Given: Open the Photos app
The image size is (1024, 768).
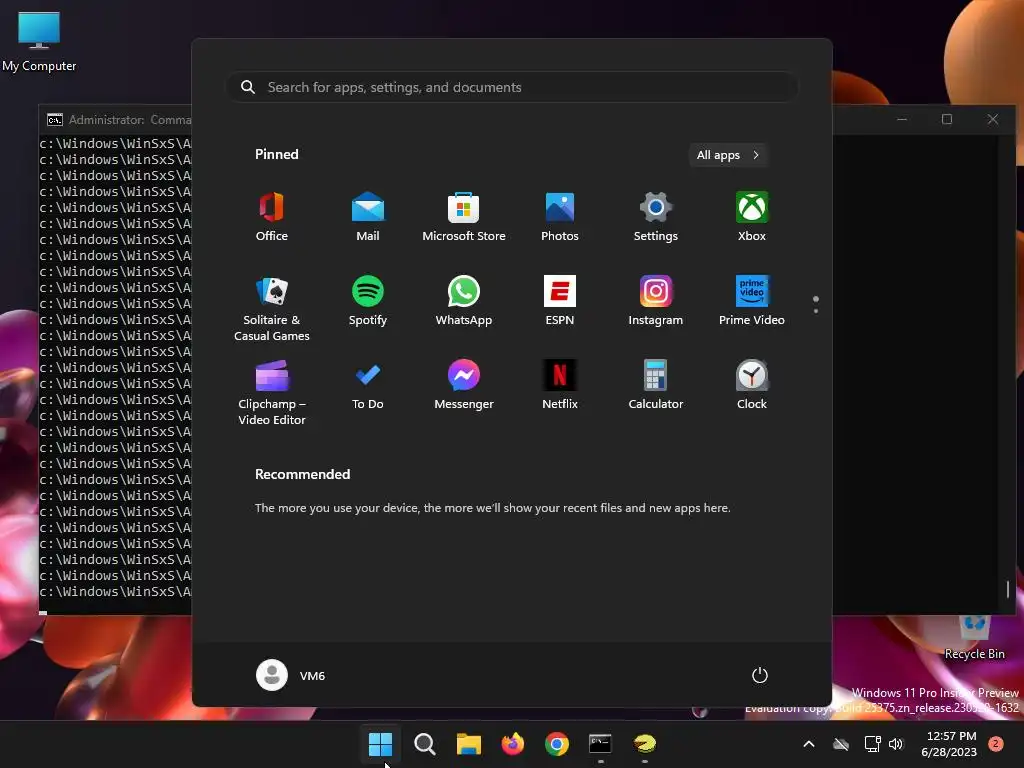Looking at the screenshot, I should [x=560, y=217].
